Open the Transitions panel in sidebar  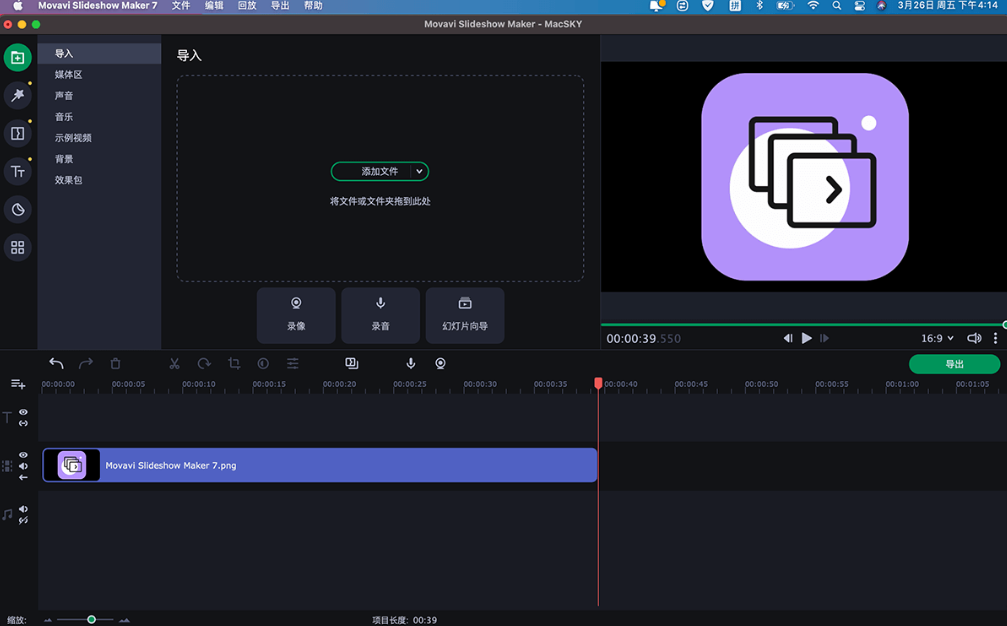pos(17,133)
